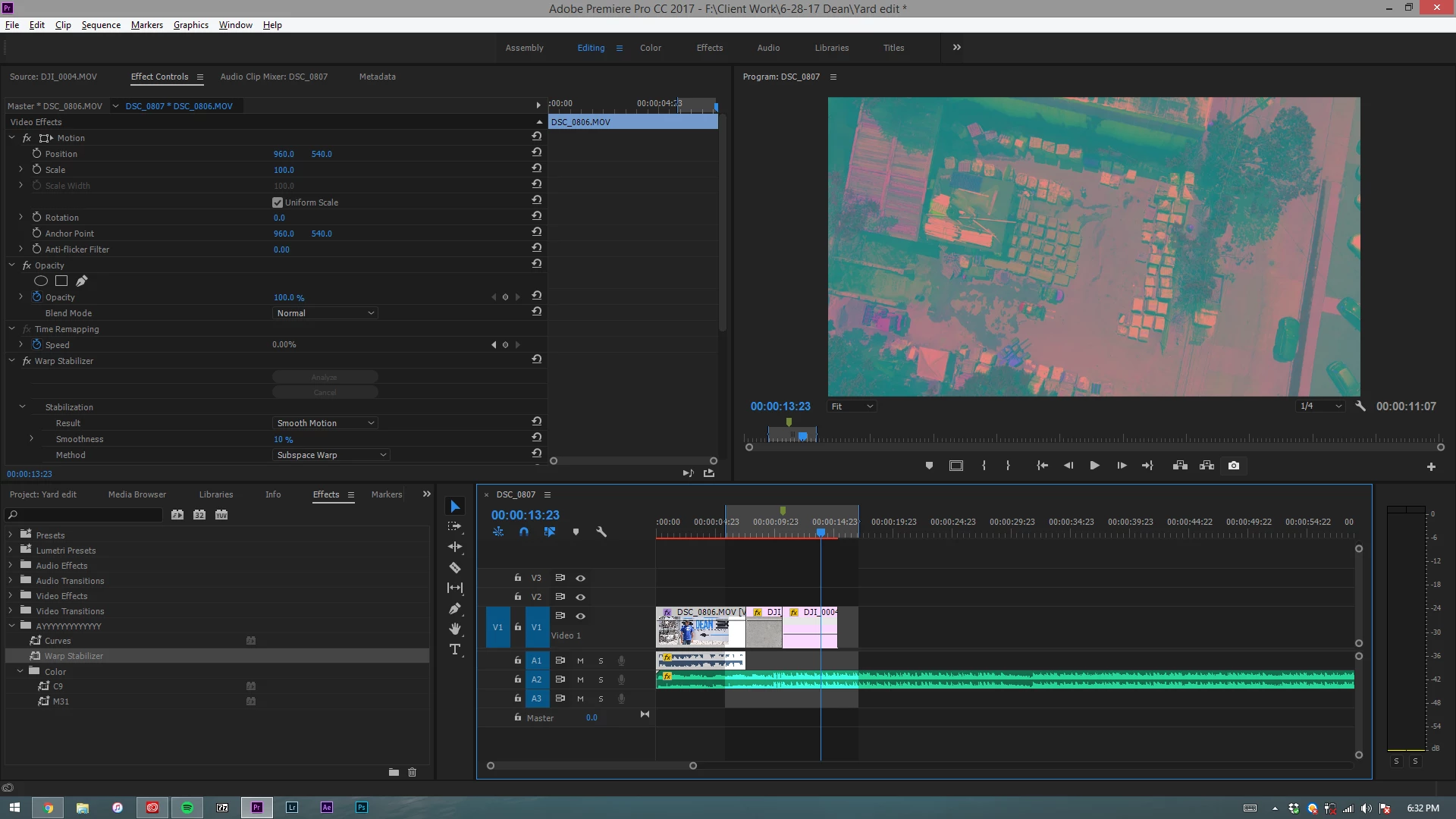Select the Hand tool
This screenshot has width=1456, height=819.
455,629
